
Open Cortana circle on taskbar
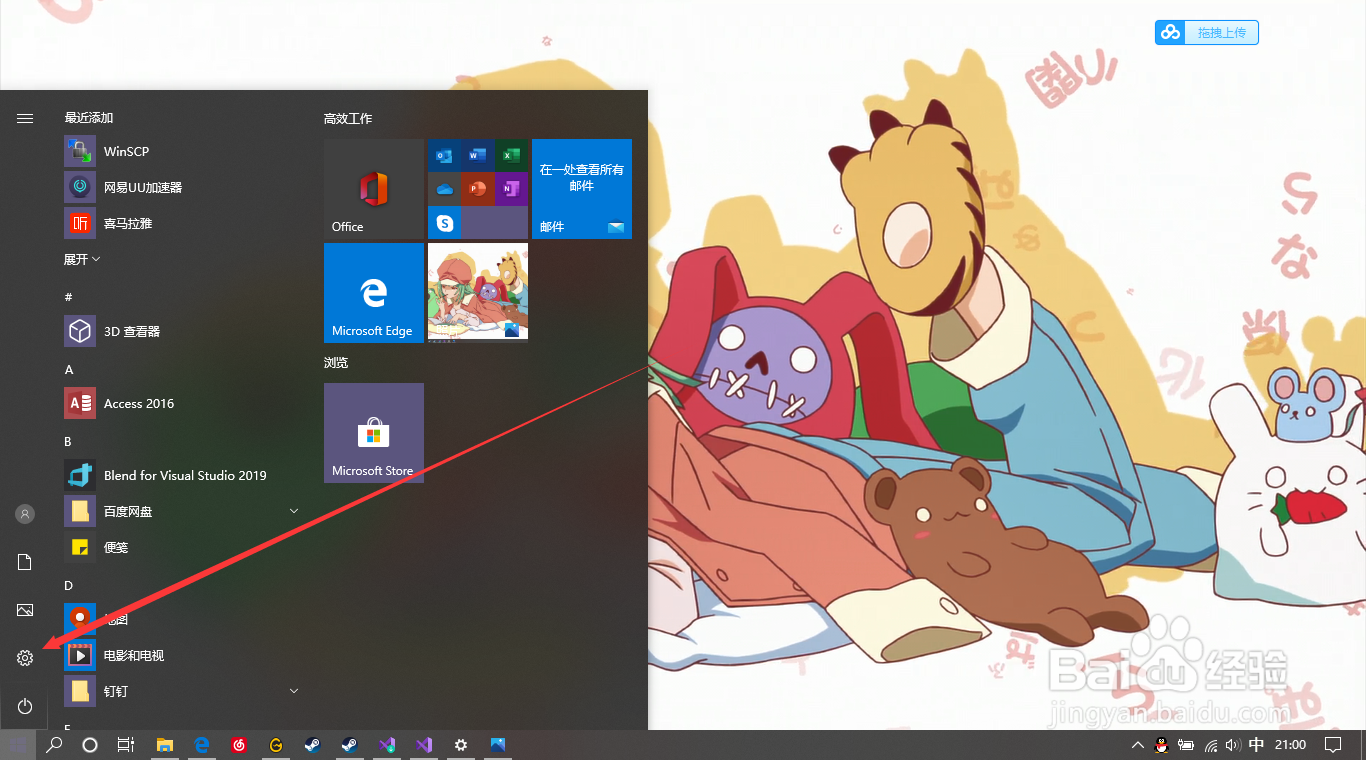coord(90,745)
